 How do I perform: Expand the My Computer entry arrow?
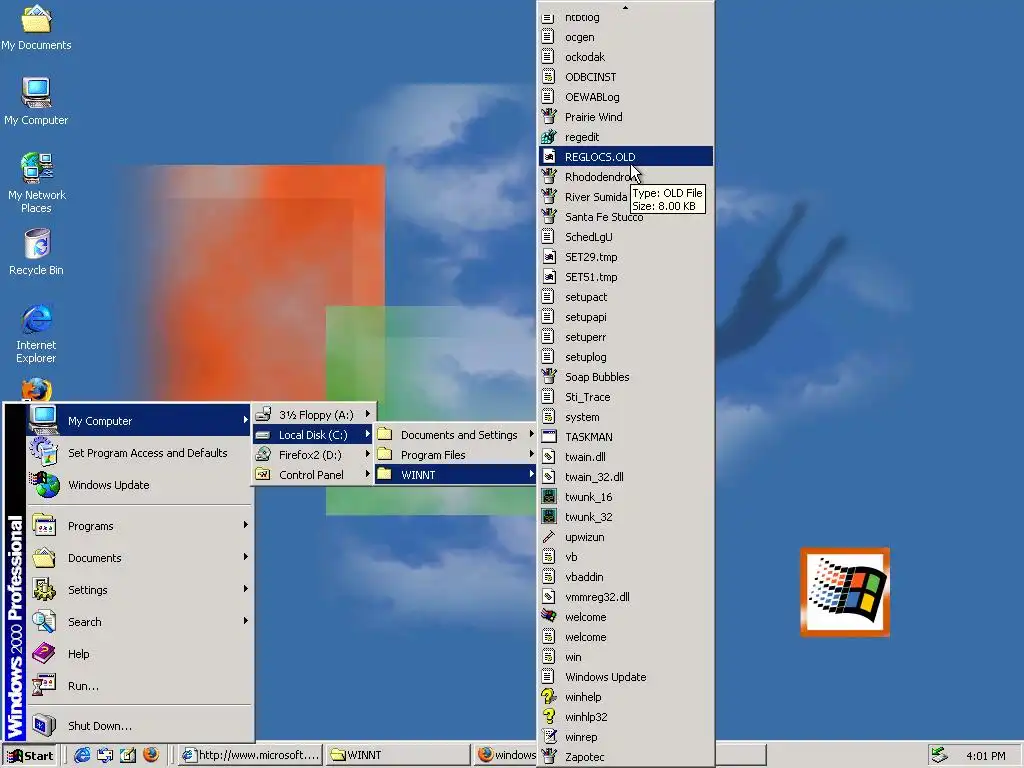tap(246, 420)
